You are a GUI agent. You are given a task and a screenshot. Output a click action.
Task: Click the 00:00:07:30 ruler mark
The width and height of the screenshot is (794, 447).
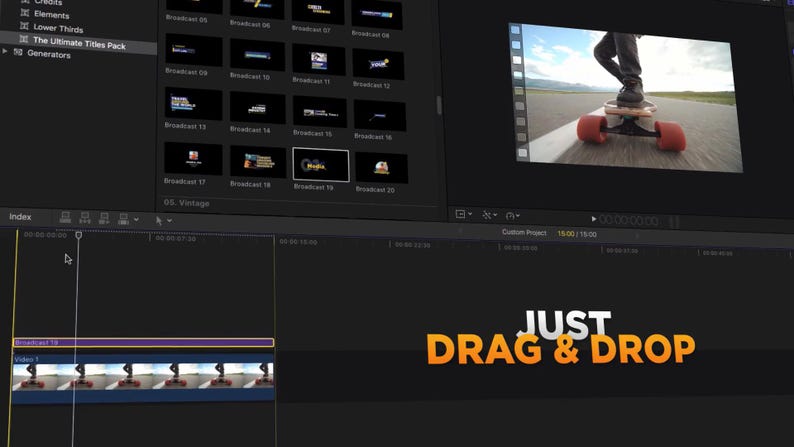point(175,238)
